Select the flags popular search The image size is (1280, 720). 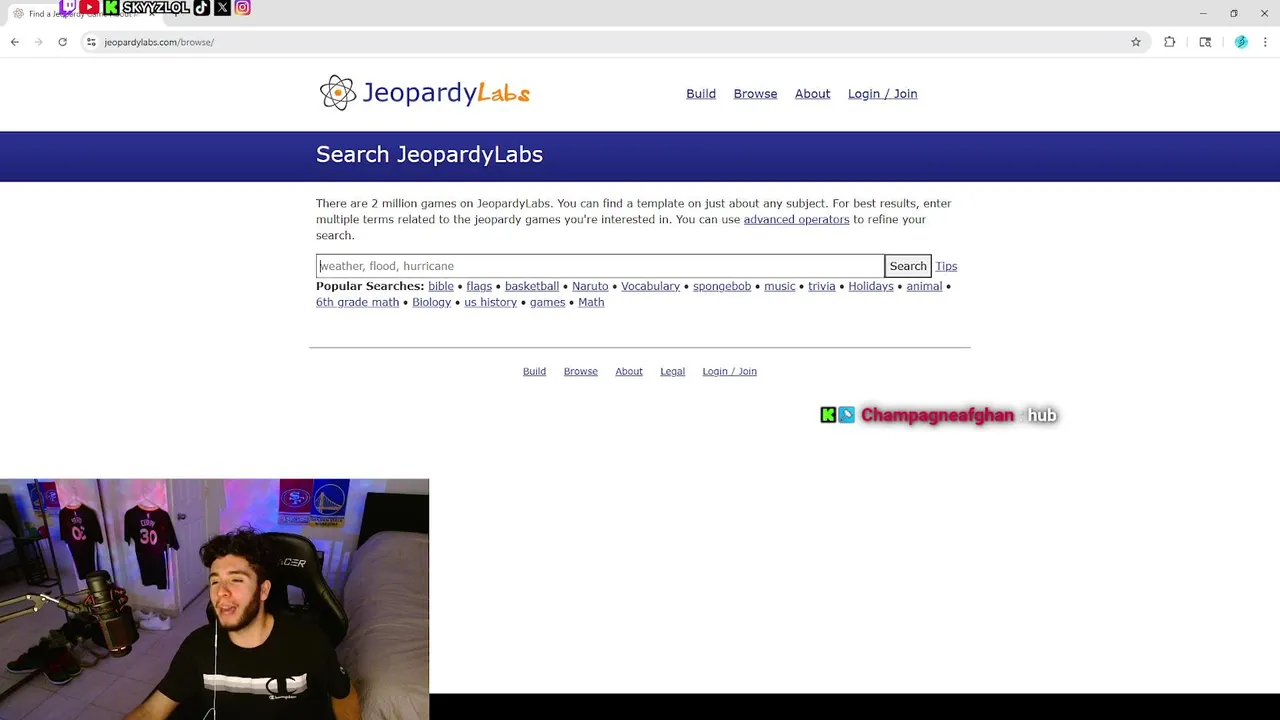[479, 286]
